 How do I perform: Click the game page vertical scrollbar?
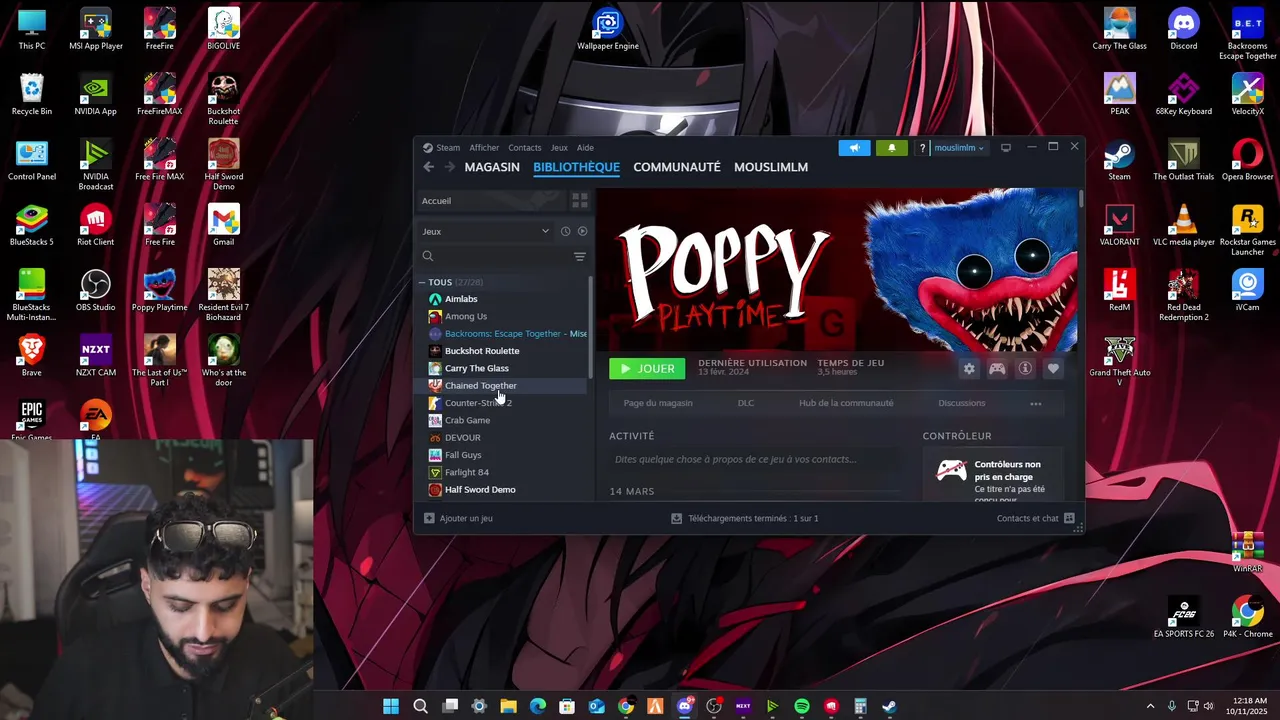[1081, 197]
